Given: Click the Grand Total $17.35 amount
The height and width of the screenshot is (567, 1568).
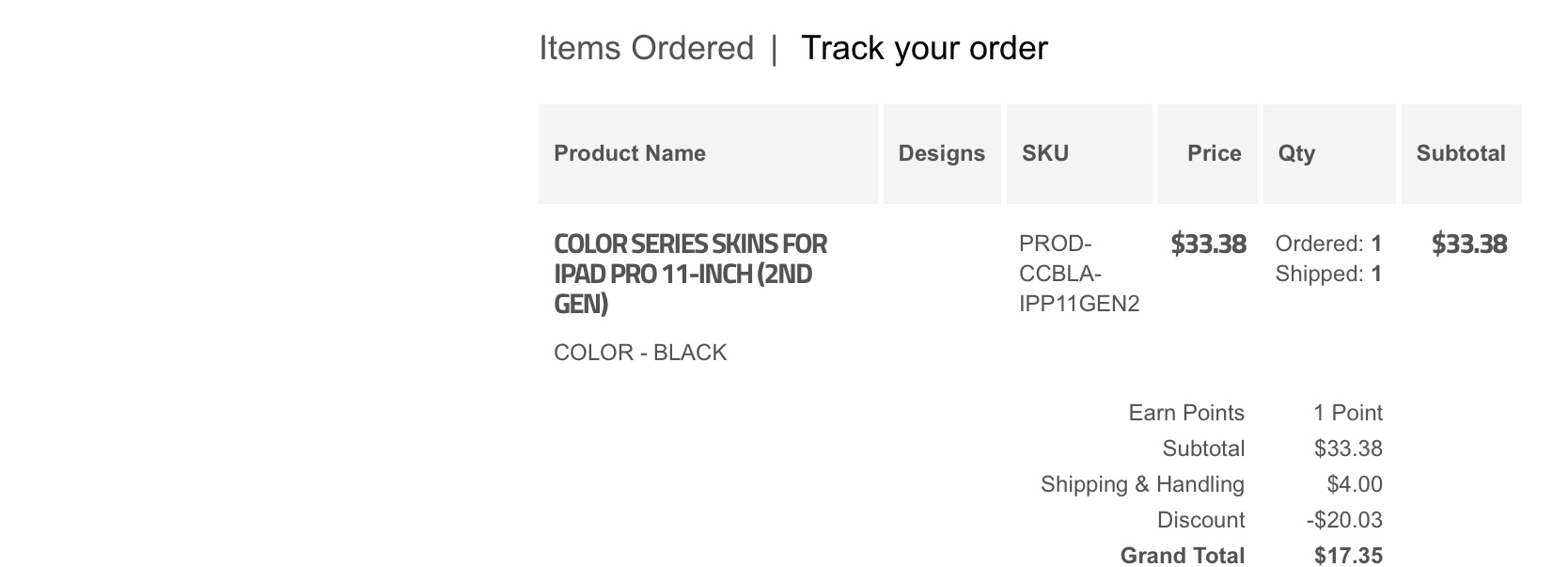Looking at the screenshot, I should (1348, 556).
